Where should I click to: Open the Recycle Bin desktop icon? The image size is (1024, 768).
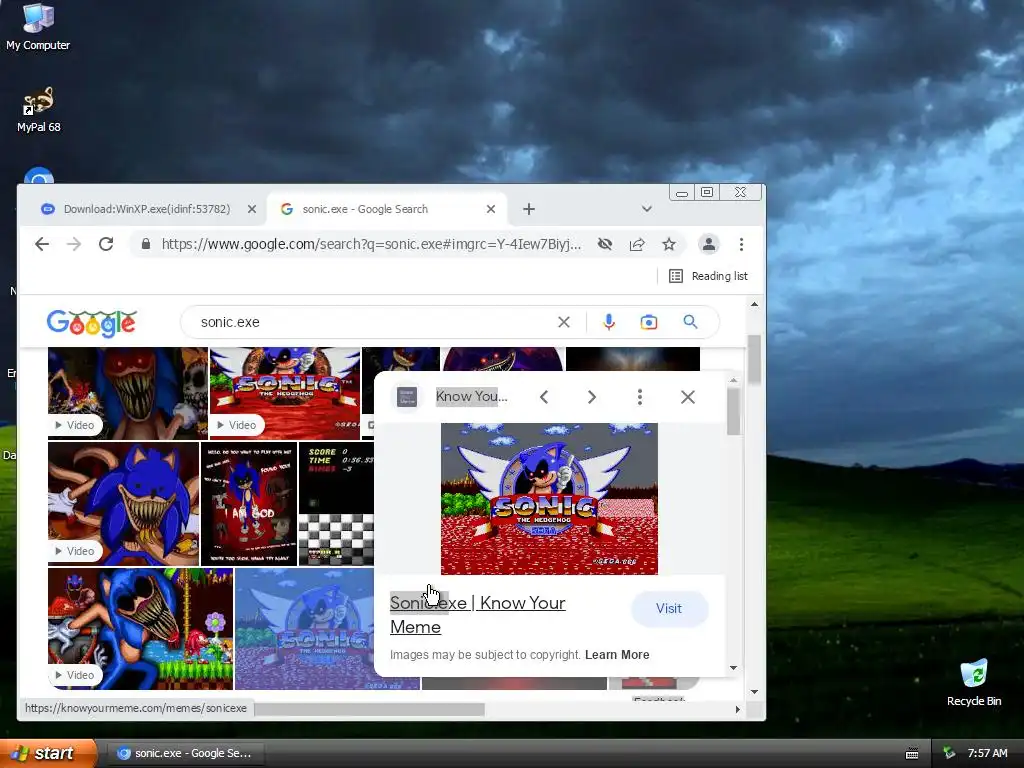tap(974, 683)
